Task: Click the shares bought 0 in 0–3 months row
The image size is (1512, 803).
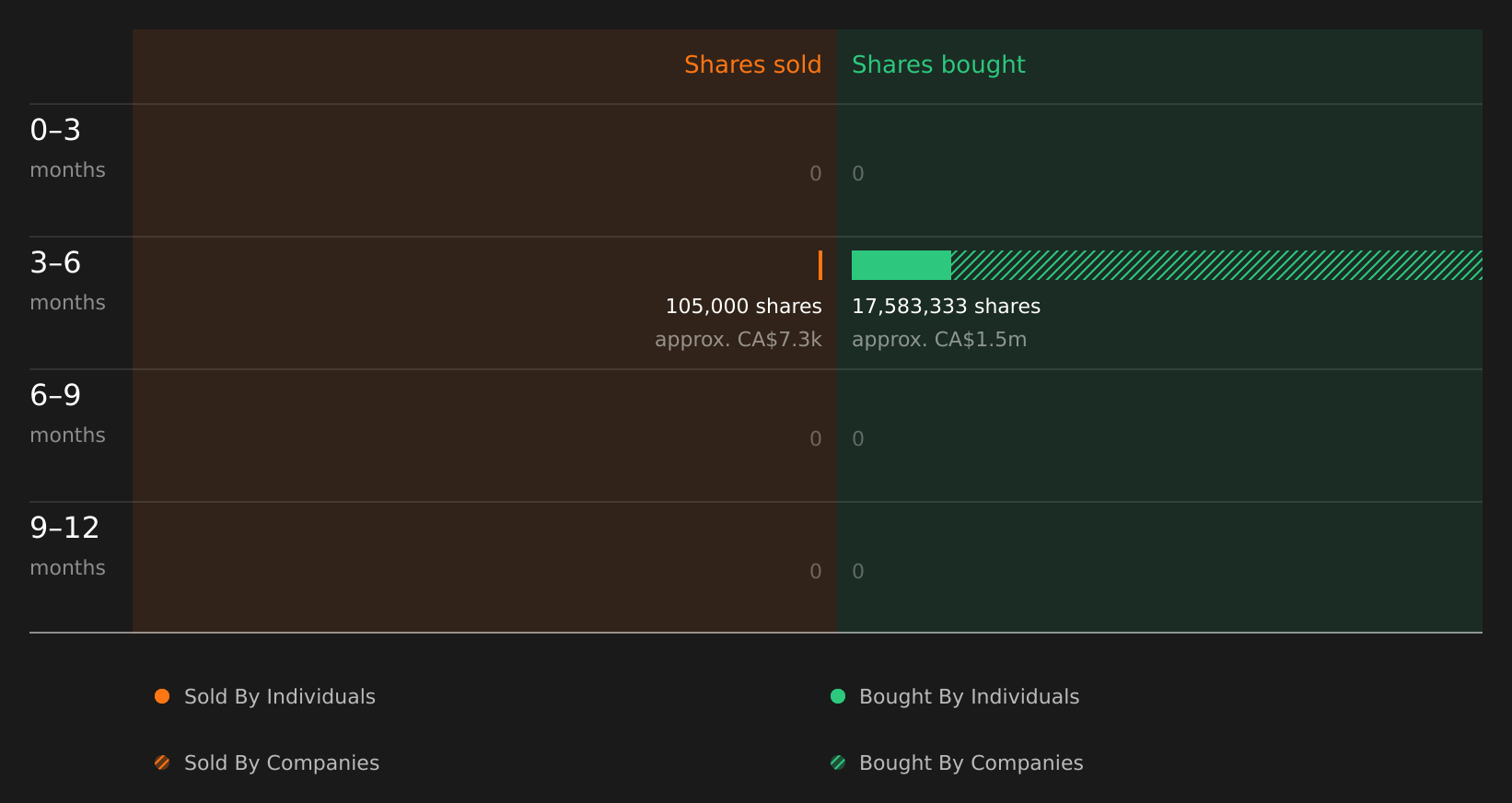Action: pos(858,174)
